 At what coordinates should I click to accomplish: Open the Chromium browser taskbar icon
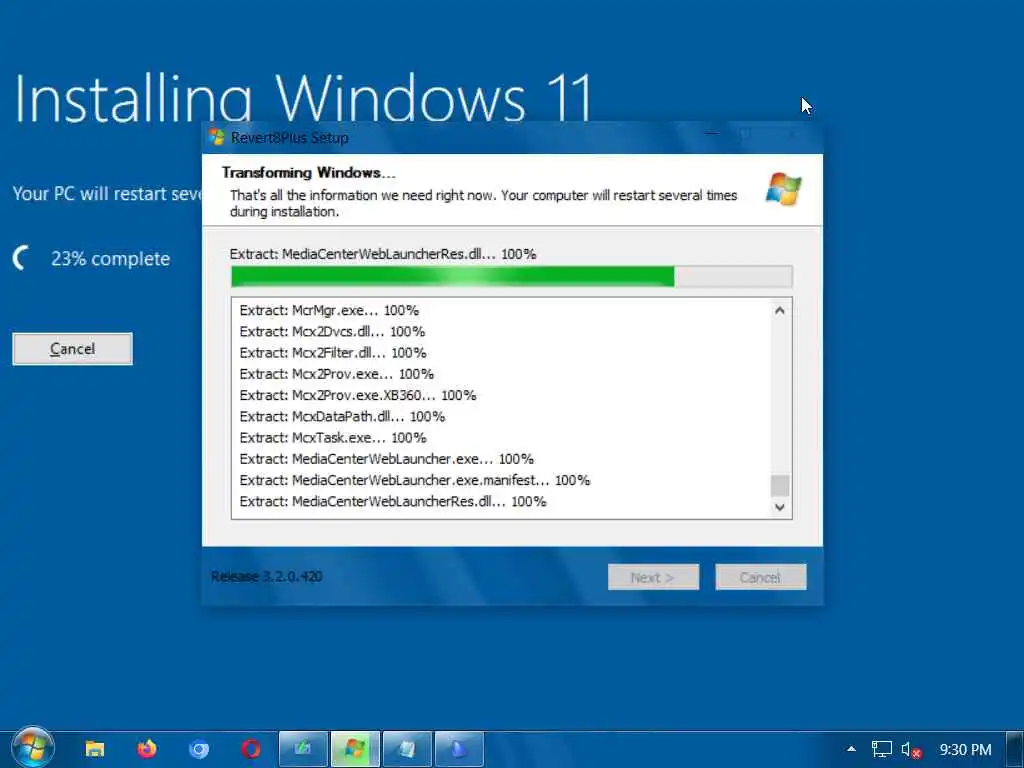click(x=199, y=748)
